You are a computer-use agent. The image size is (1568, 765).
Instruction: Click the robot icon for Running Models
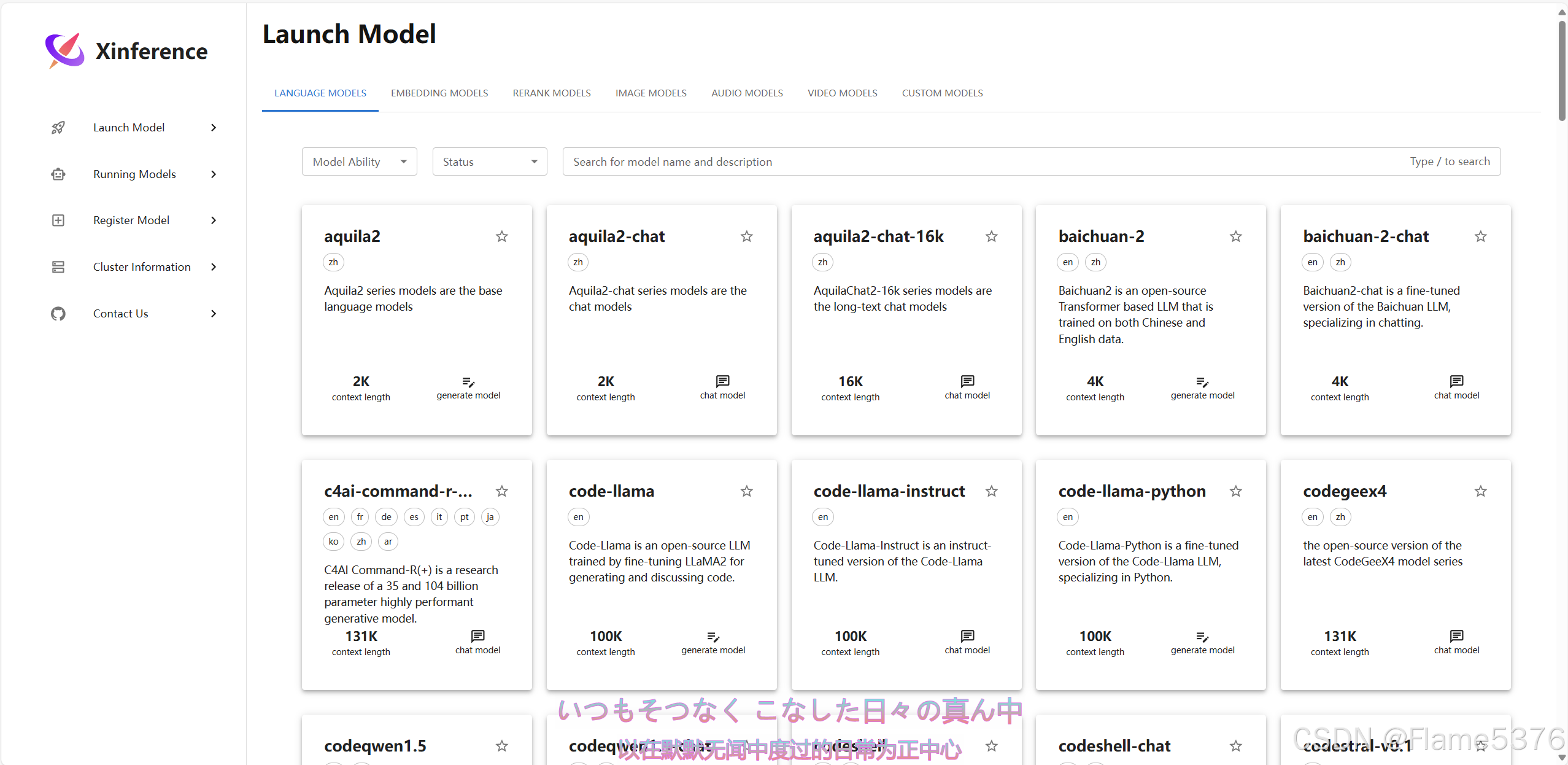click(x=58, y=174)
